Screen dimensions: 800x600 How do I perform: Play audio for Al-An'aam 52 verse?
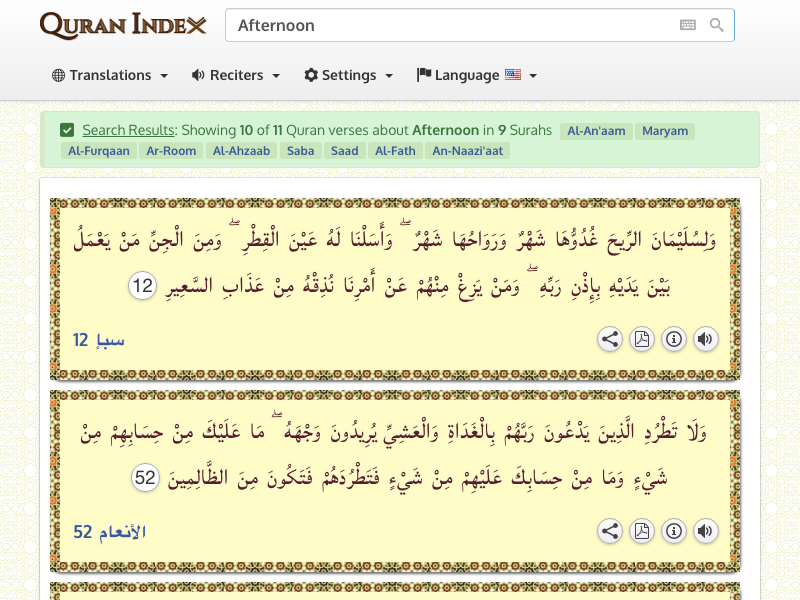[706, 531]
